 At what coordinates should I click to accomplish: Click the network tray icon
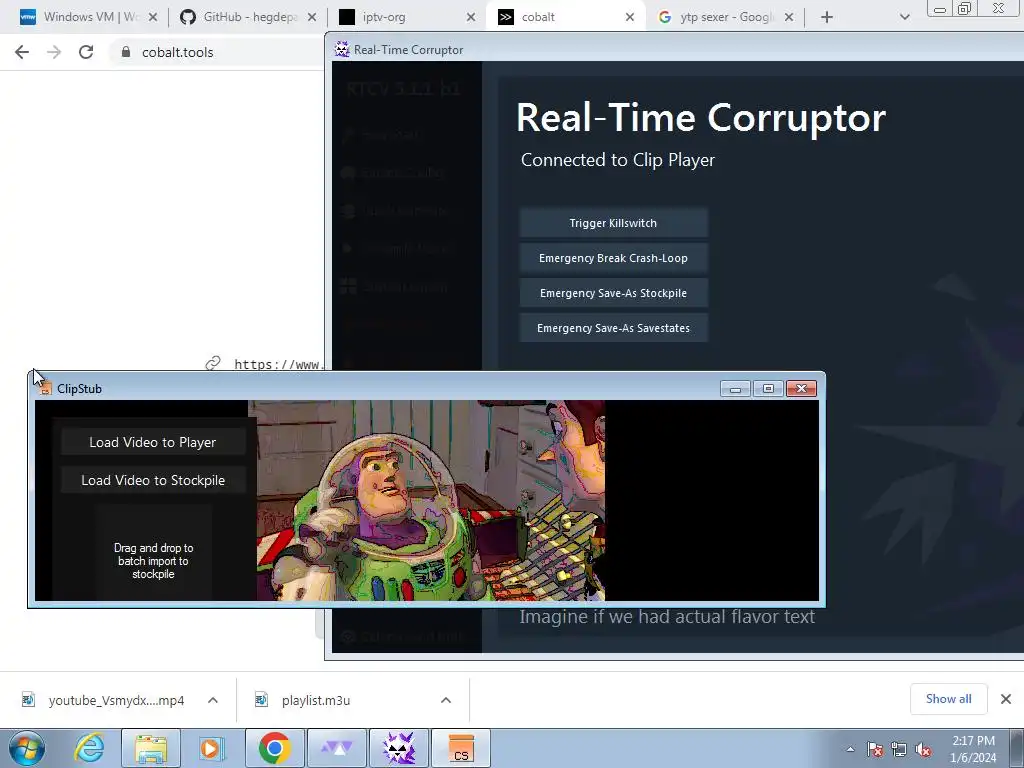[899, 749]
